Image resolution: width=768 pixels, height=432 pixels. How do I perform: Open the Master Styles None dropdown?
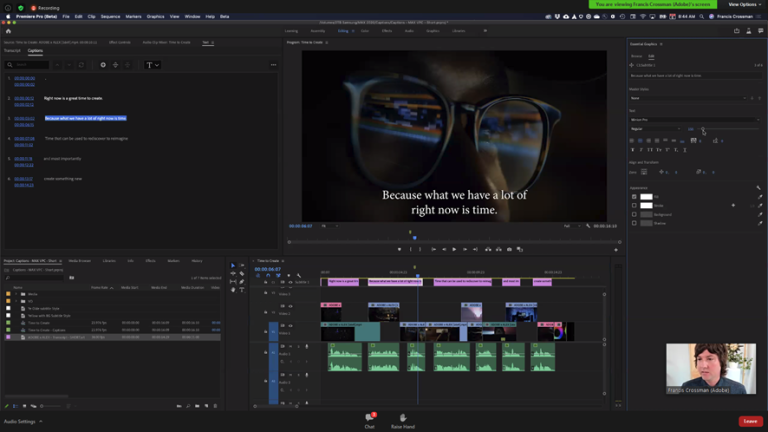(x=688, y=98)
